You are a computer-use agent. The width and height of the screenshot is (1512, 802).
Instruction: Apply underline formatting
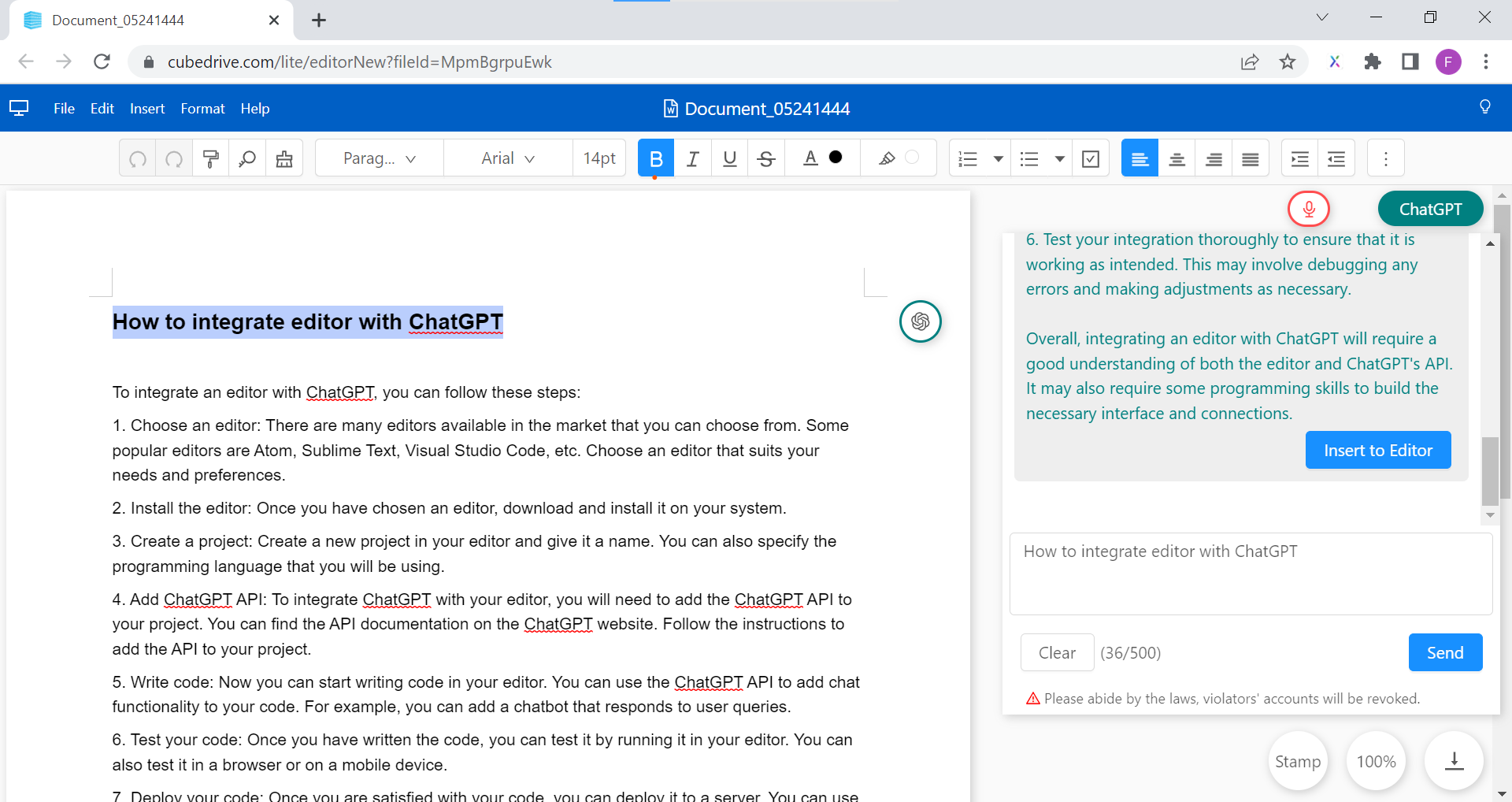coord(730,159)
